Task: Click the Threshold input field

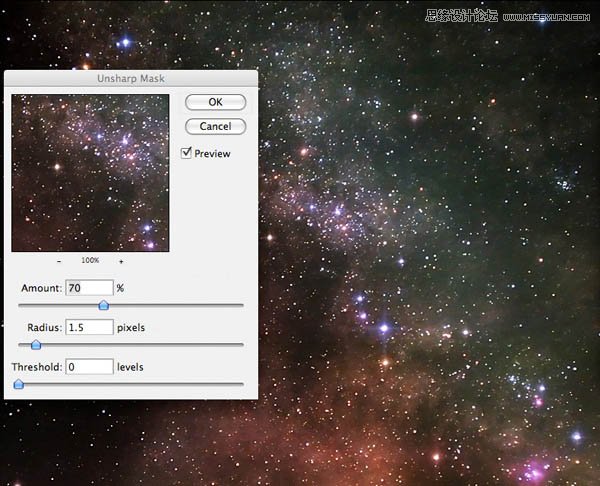Action: pos(90,367)
